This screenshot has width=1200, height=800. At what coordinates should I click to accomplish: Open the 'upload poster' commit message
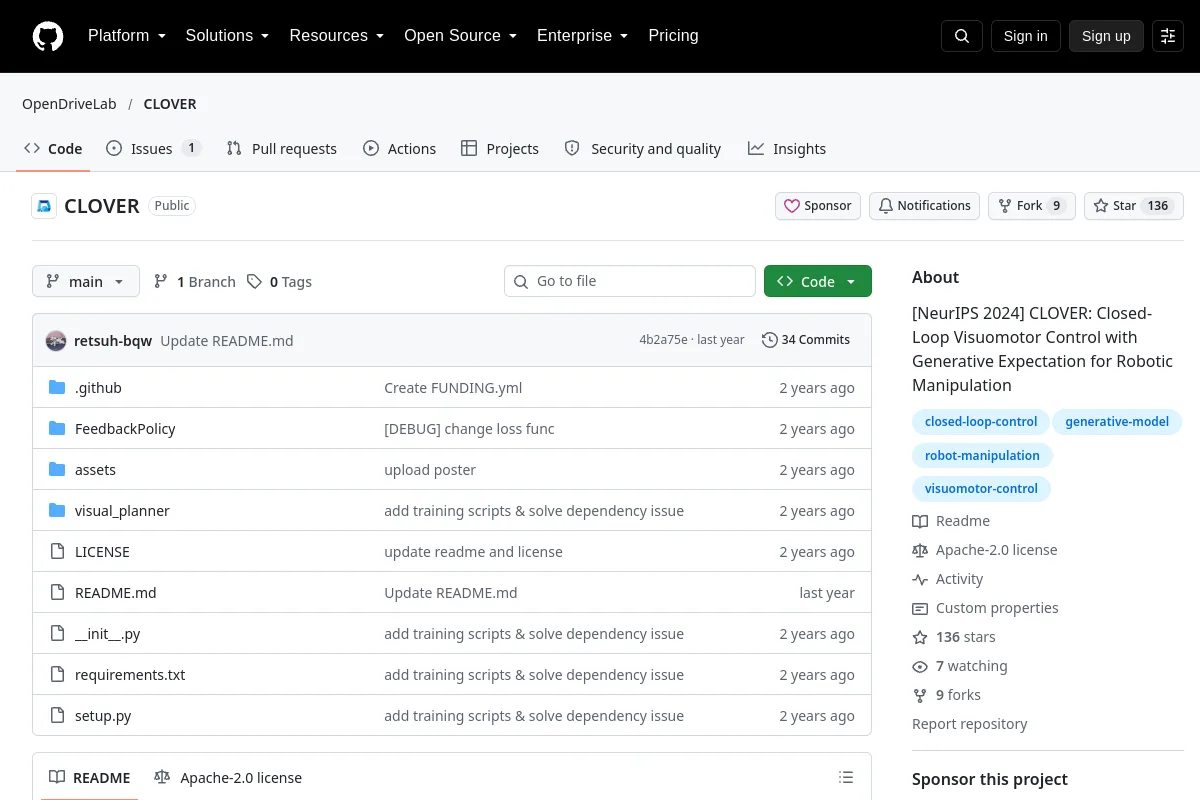tap(430, 470)
